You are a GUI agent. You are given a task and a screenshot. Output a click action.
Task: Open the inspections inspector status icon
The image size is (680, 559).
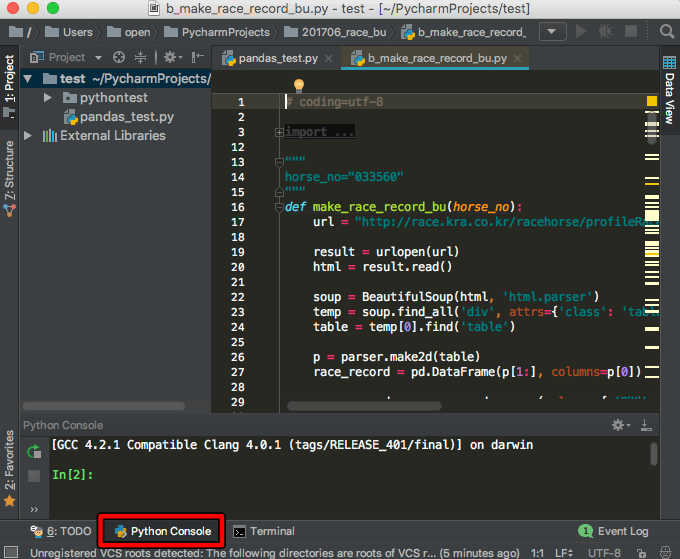pos(666,552)
